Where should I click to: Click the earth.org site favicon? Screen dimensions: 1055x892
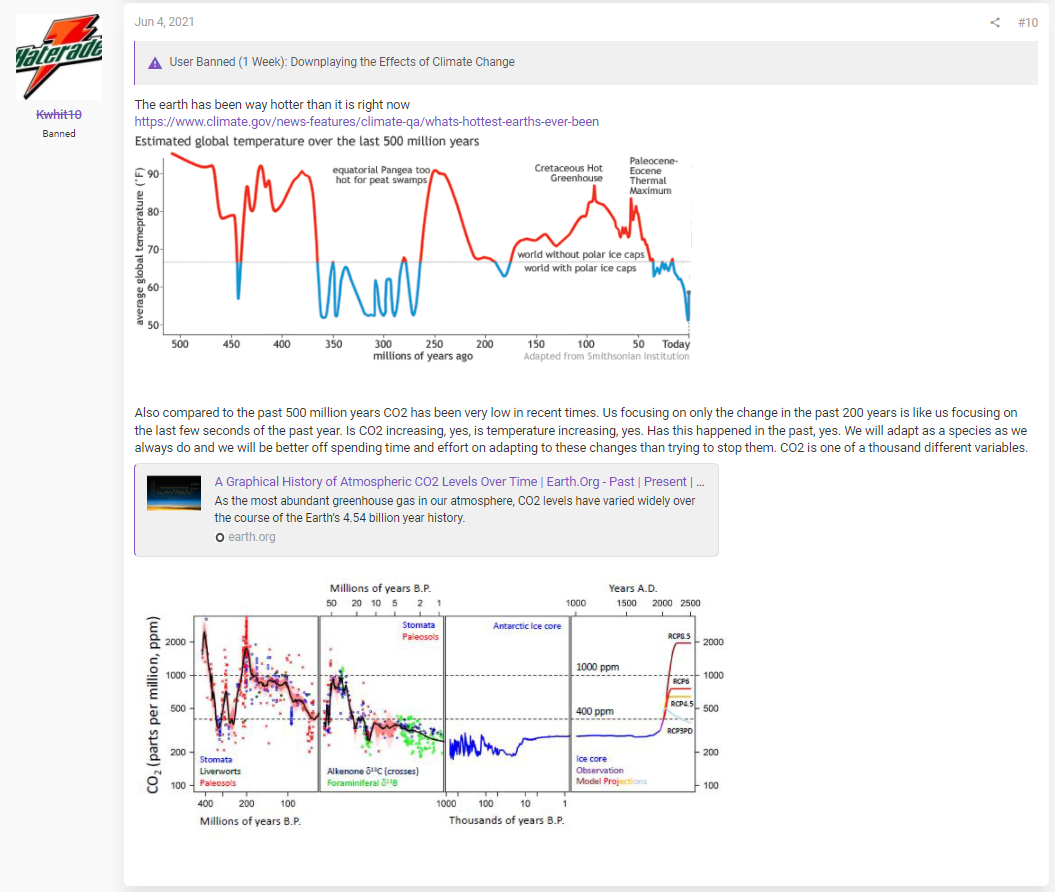[x=219, y=537]
